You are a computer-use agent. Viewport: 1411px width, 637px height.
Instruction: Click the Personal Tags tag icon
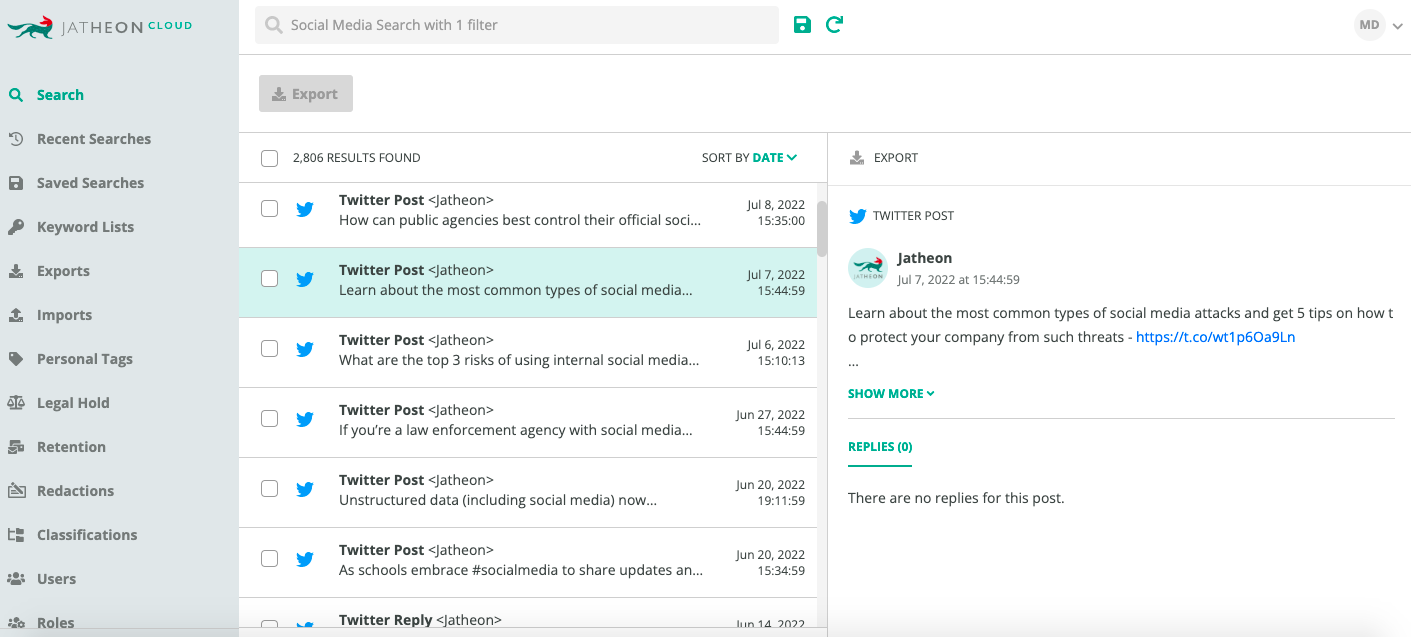(x=16, y=359)
